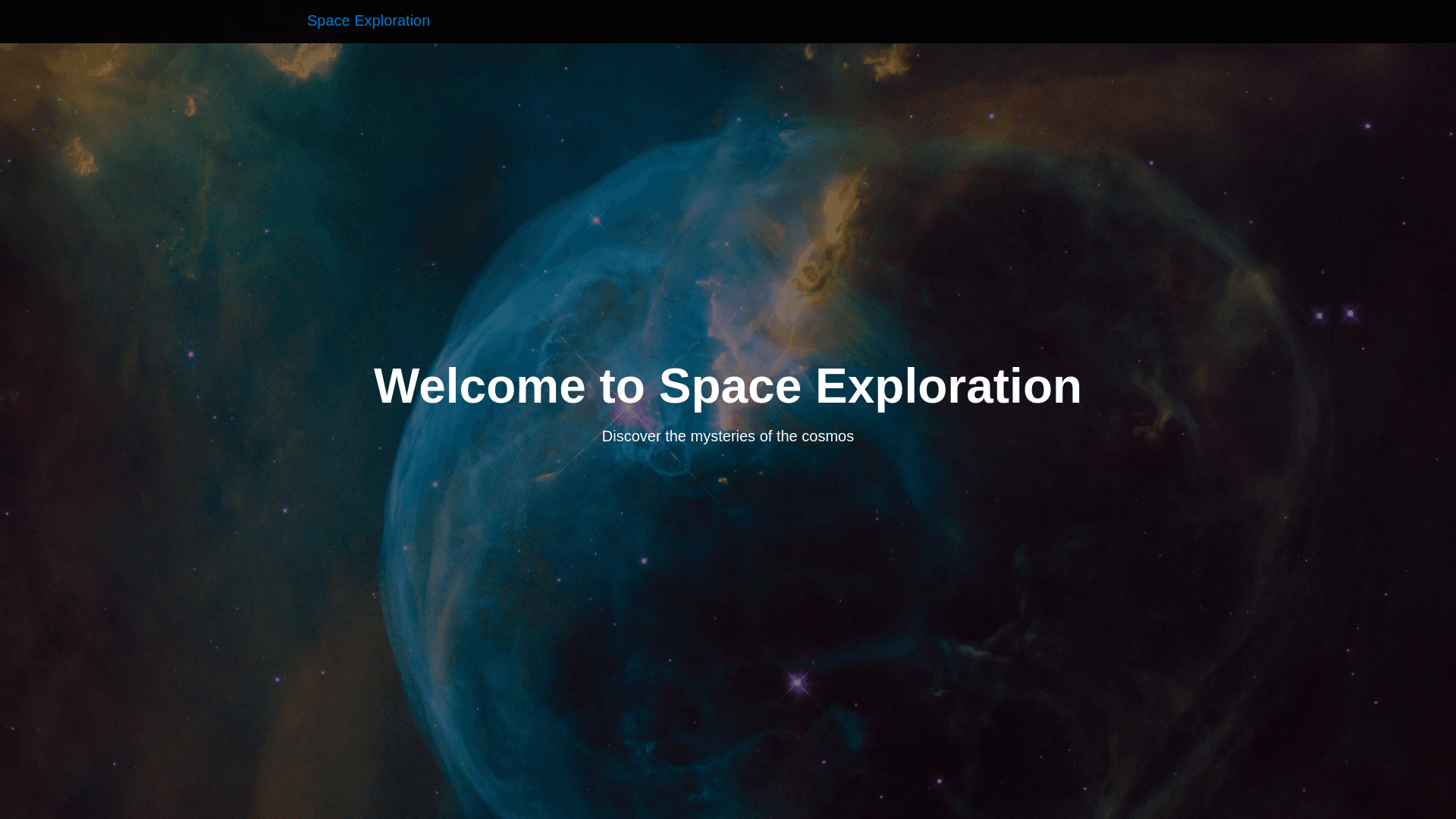This screenshot has height=819, width=1456.
Task: Click the Welcome to Space Exploration heading
Action: click(x=727, y=386)
